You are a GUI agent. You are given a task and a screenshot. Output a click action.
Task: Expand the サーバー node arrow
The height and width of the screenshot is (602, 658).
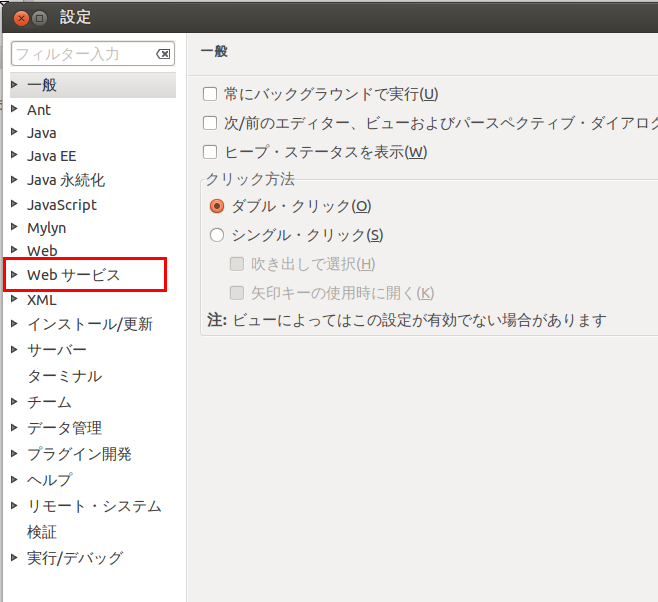pyautogui.click(x=14, y=350)
